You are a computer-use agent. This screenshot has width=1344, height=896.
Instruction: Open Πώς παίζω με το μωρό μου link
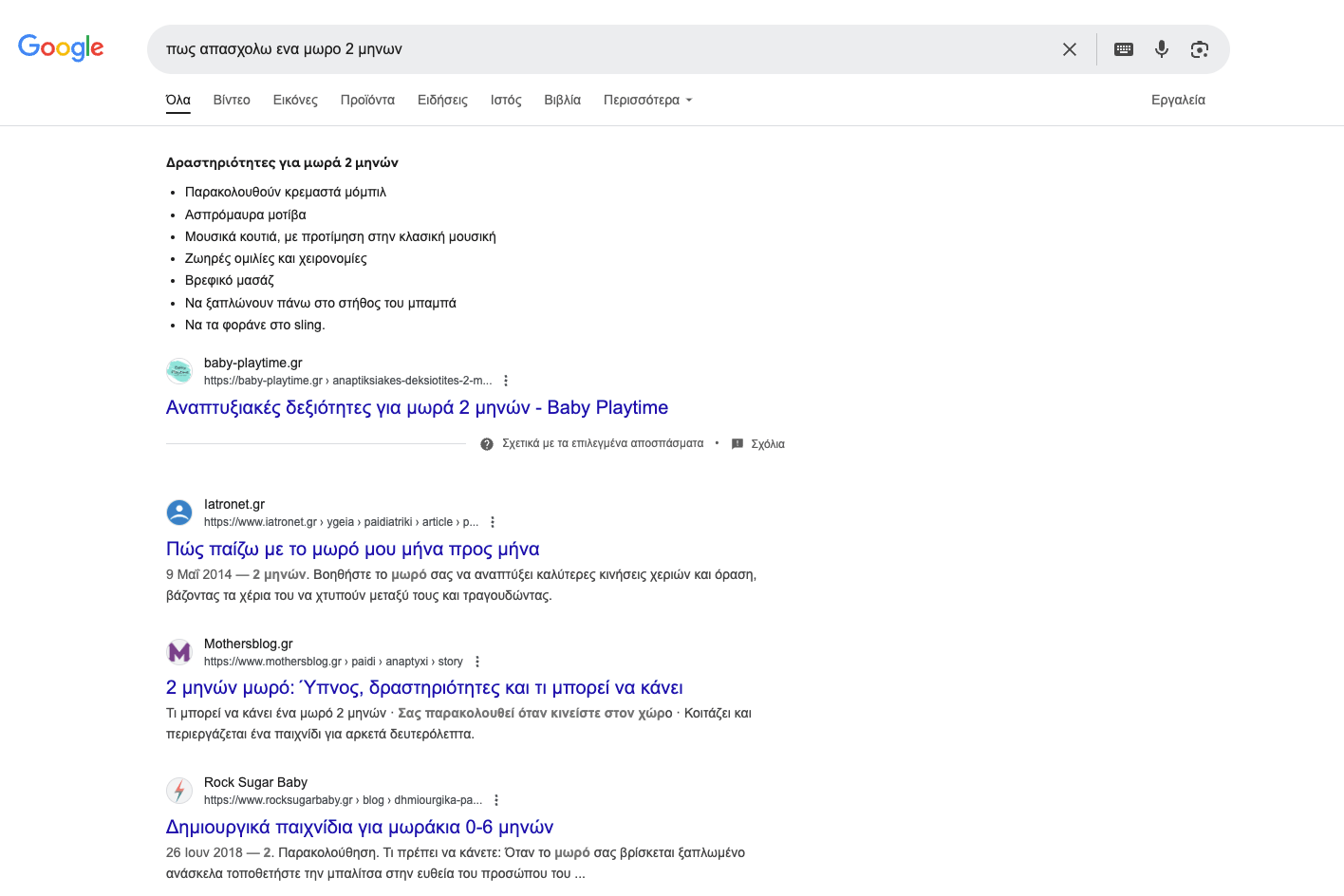352,549
